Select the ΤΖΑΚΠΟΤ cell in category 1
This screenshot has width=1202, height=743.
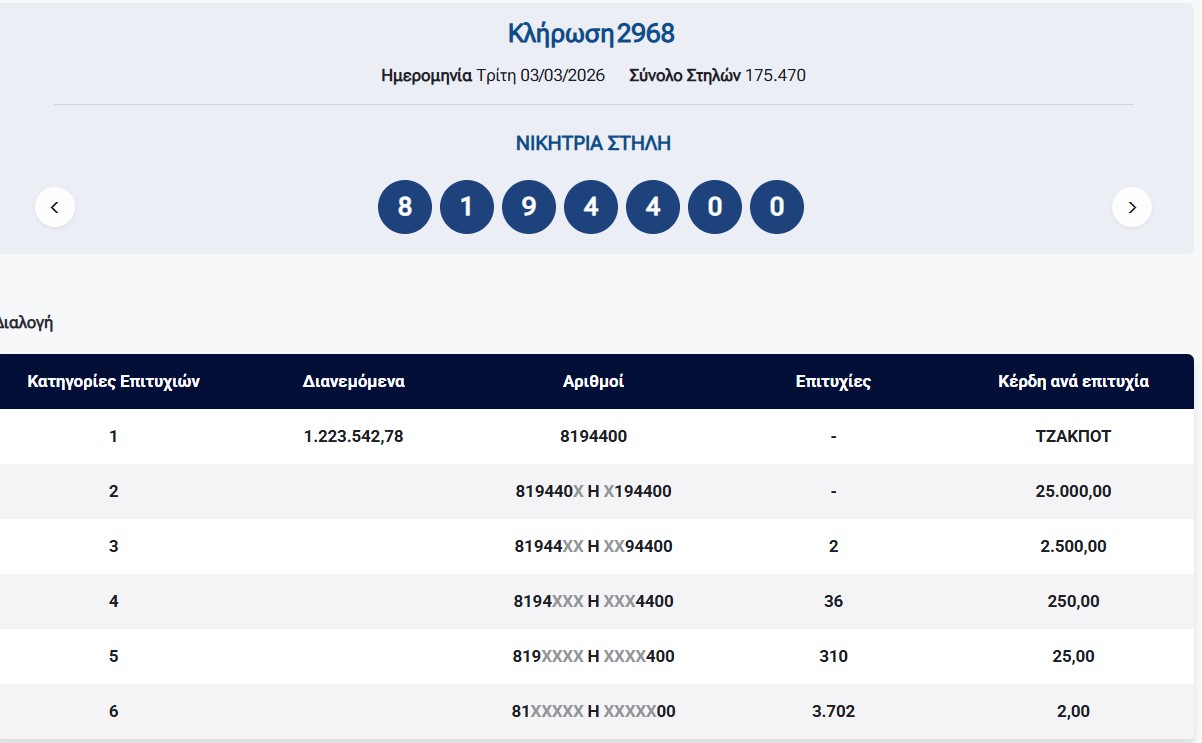1073,436
